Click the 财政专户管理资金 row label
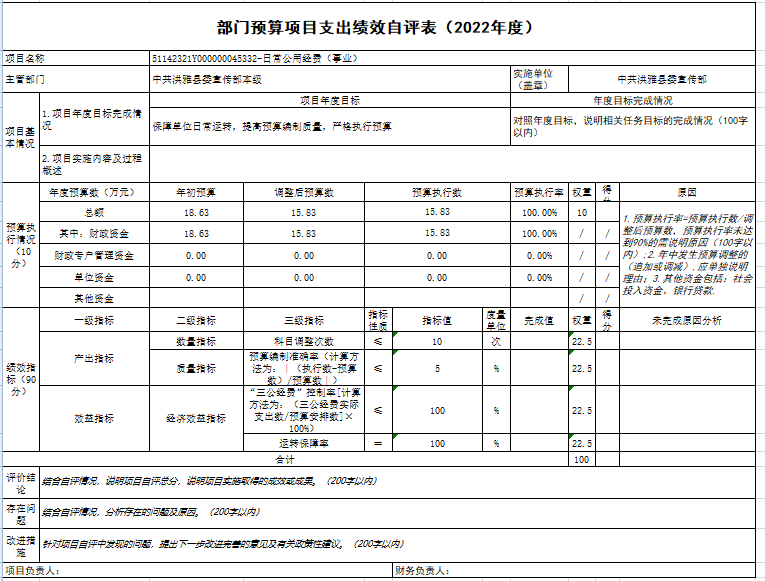 coord(94,255)
